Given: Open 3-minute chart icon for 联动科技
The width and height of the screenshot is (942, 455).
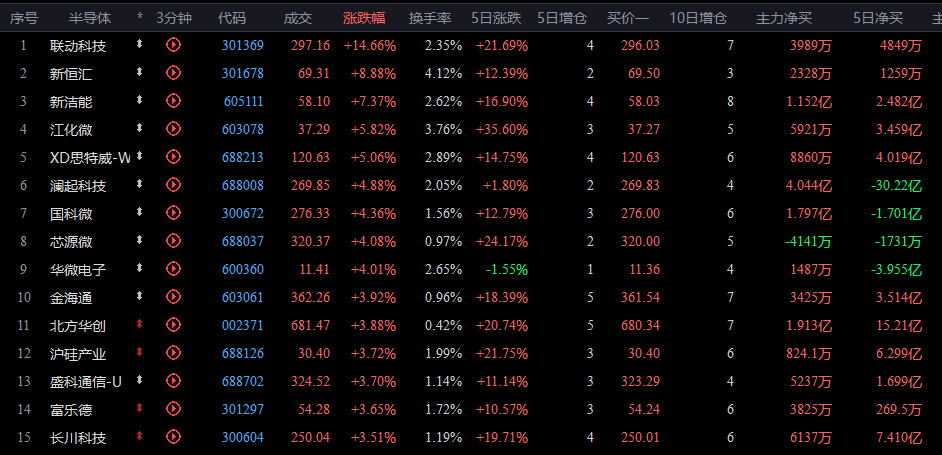Looking at the screenshot, I should pos(174,44).
